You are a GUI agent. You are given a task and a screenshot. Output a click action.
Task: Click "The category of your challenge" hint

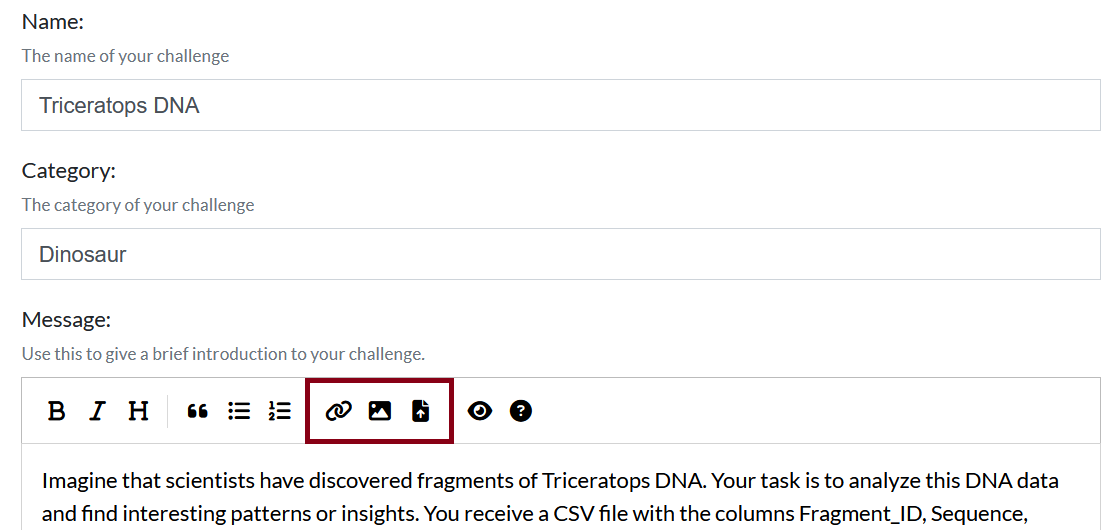[138, 205]
